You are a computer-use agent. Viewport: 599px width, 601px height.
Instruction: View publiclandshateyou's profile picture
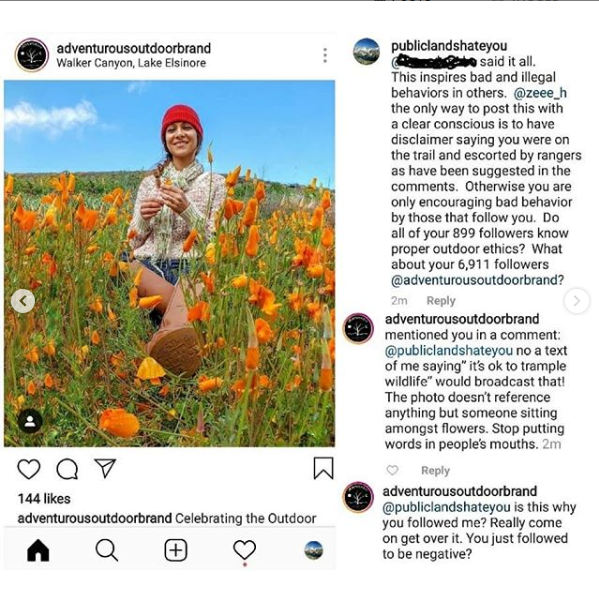click(x=366, y=51)
